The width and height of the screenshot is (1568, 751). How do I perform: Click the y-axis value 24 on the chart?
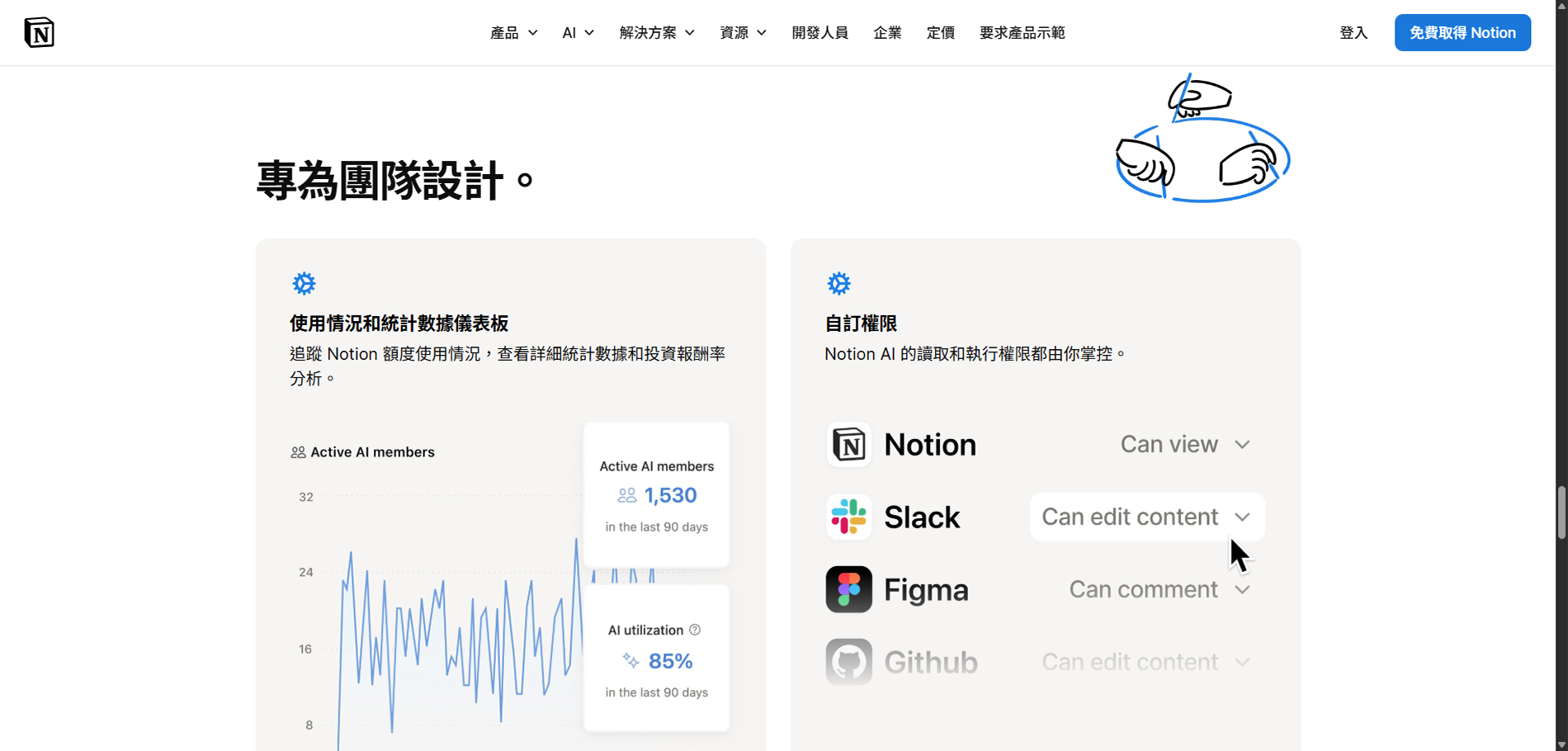click(306, 572)
